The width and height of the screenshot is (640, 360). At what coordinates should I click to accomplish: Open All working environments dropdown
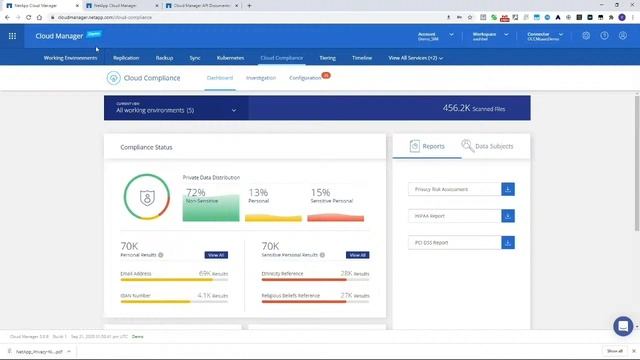pyautogui.click(x=176, y=108)
